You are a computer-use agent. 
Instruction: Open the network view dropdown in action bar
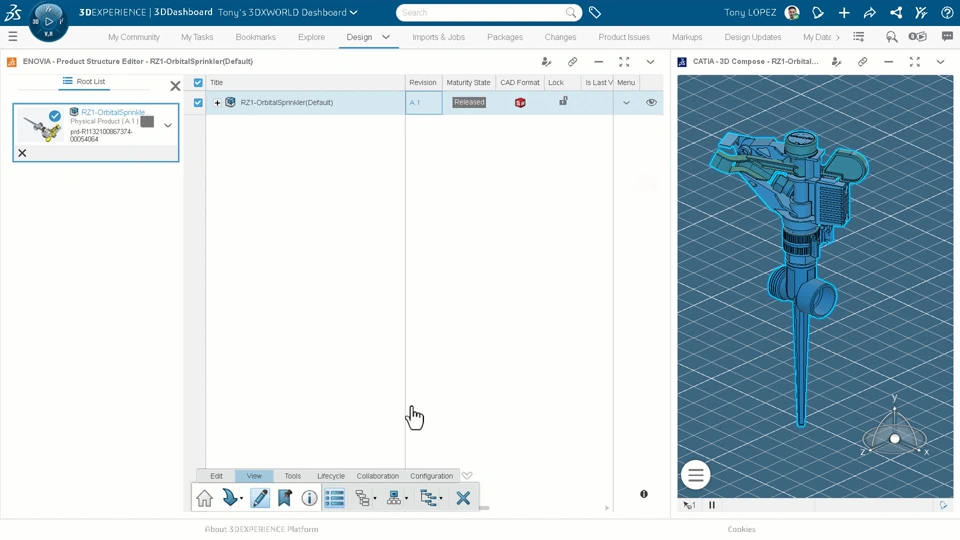(x=407, y=498)
